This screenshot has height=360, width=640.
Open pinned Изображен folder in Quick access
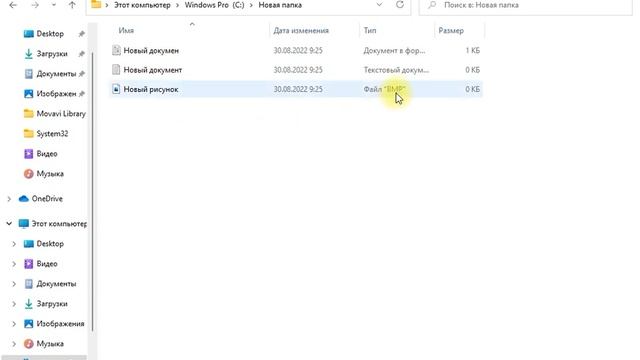[x=56, y=94]
